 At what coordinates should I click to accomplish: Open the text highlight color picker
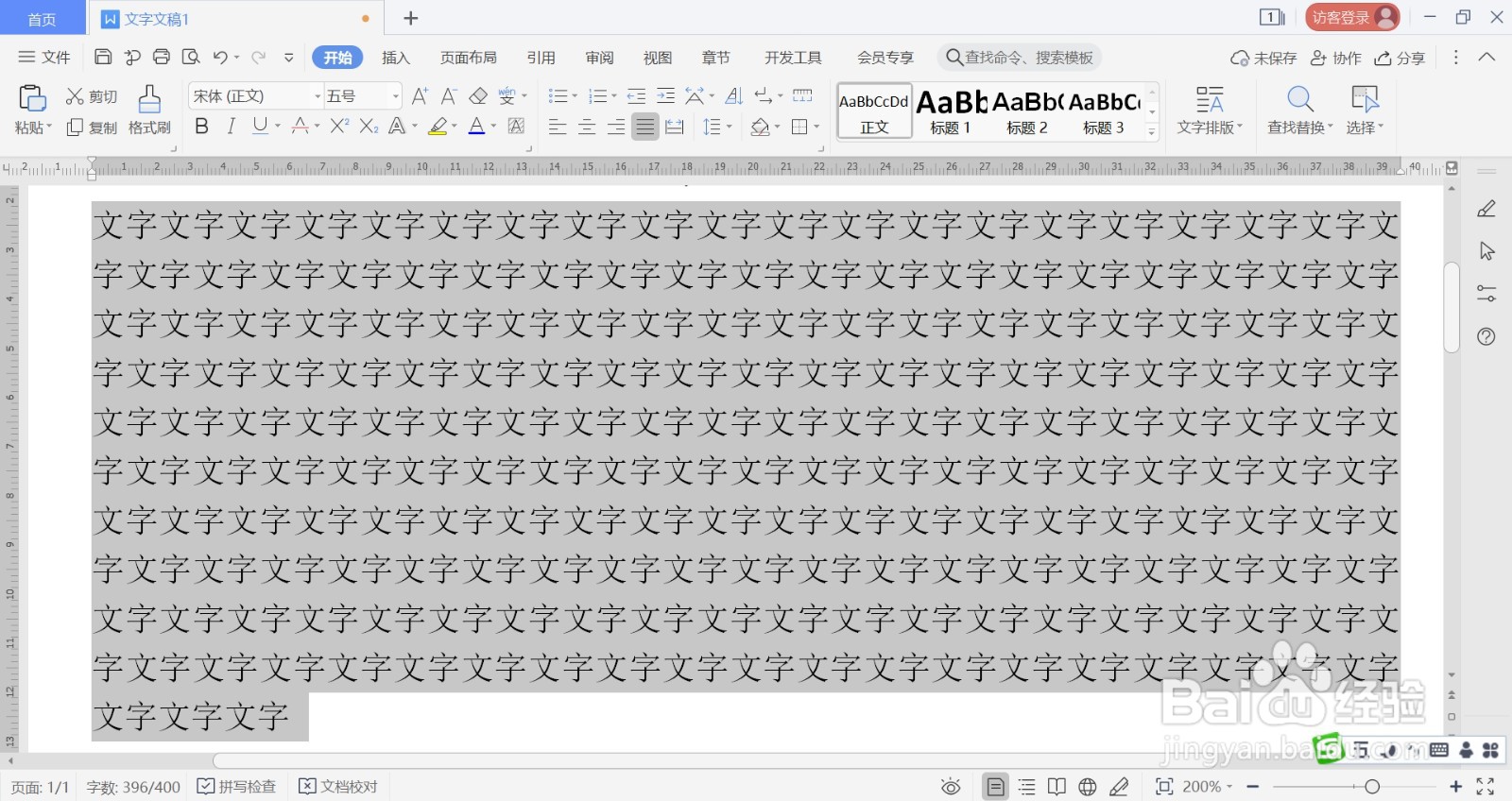438,127
